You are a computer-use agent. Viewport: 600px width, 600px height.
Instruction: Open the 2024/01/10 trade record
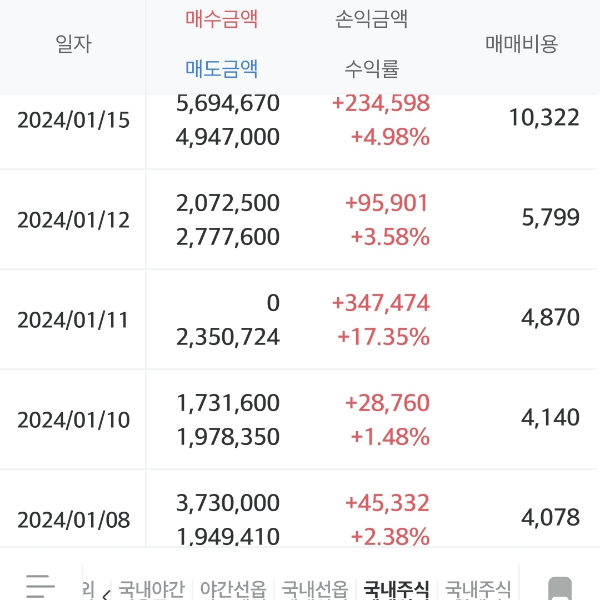pyautogui.click(x=74, y=420)
